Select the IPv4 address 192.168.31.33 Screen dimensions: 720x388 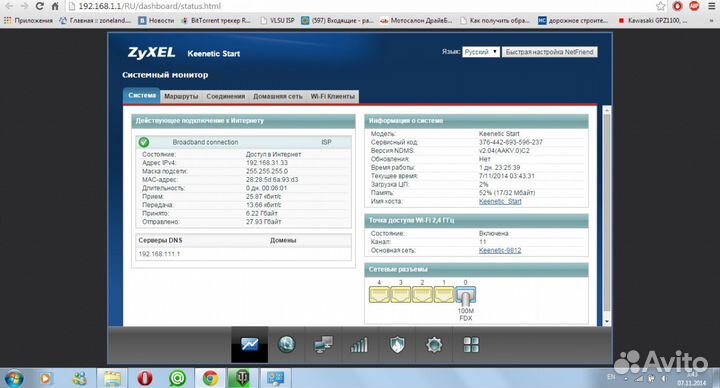pyautogui.click(x=267, y=163)
